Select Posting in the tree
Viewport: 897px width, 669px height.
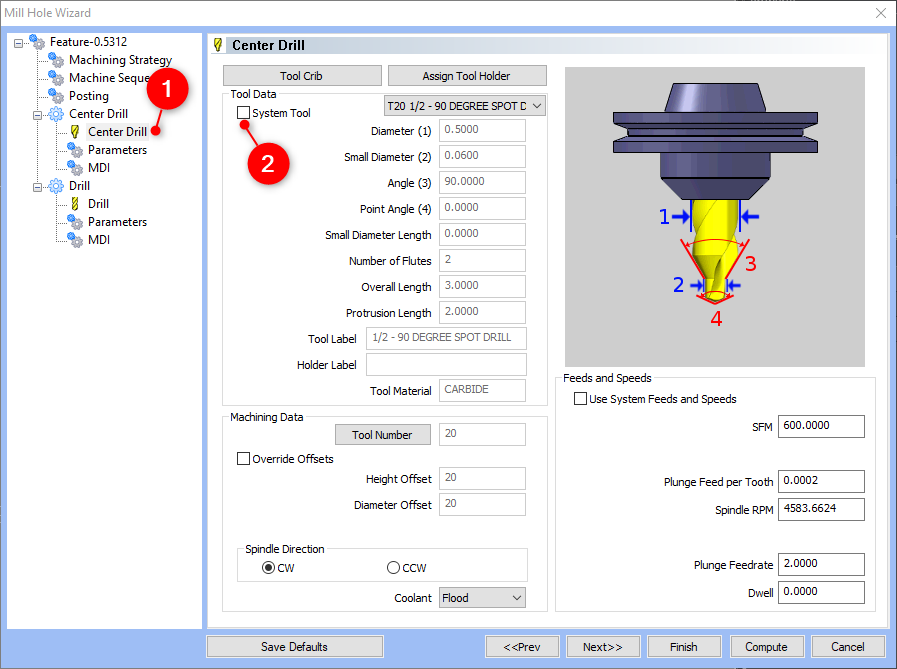[x=89, y=96]
